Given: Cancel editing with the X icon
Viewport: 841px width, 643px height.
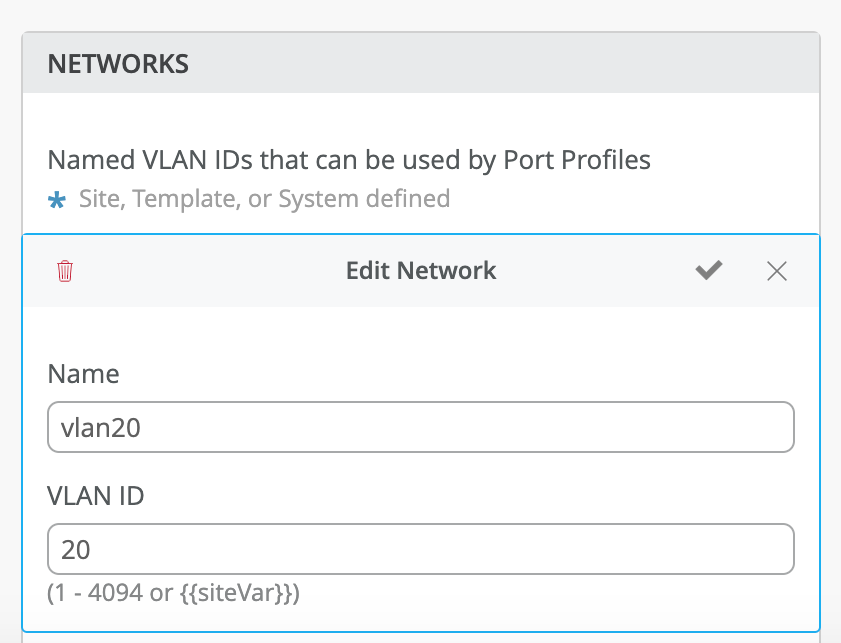Looking at the screenshot, I should click(776, 271).
